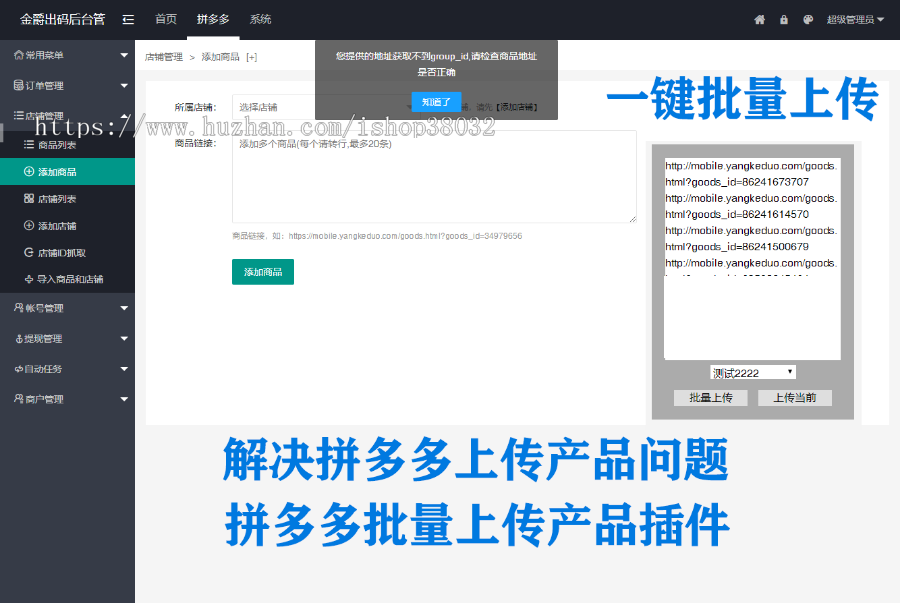Open 店铺列表 in the sidebar
Viewport: 900px width, 603px height.
56,199
